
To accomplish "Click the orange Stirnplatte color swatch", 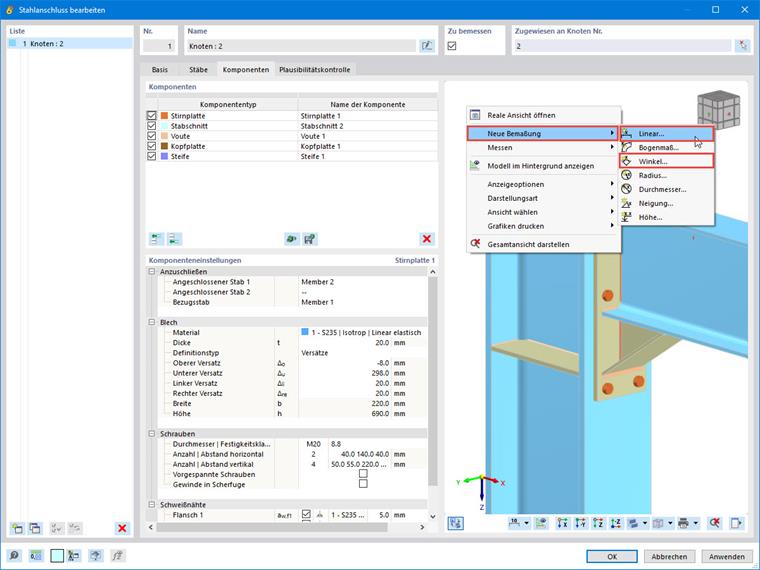I will pyautogui.click(x=164, y=116).
